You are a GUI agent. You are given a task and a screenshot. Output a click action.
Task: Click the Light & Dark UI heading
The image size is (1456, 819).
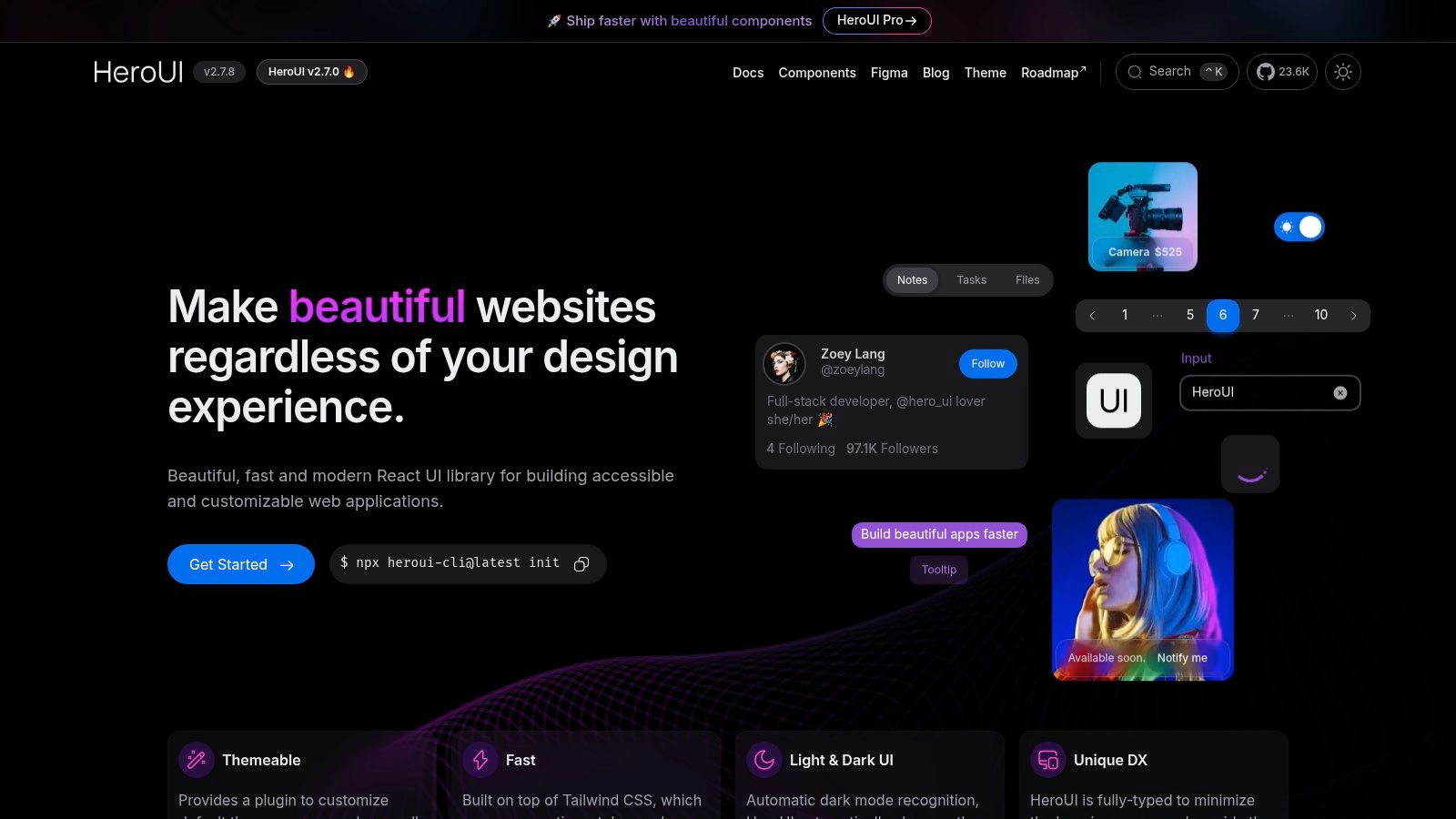(842, 760)
